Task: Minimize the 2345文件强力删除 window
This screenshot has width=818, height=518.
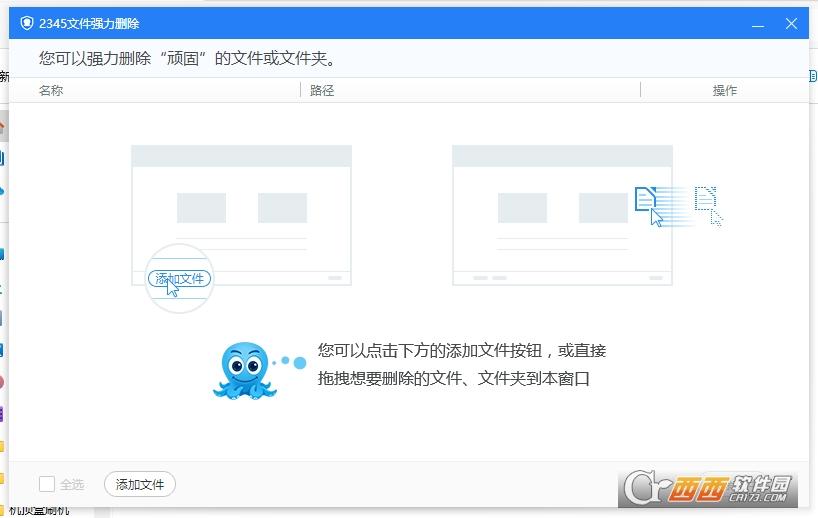Action: point(758,24)
